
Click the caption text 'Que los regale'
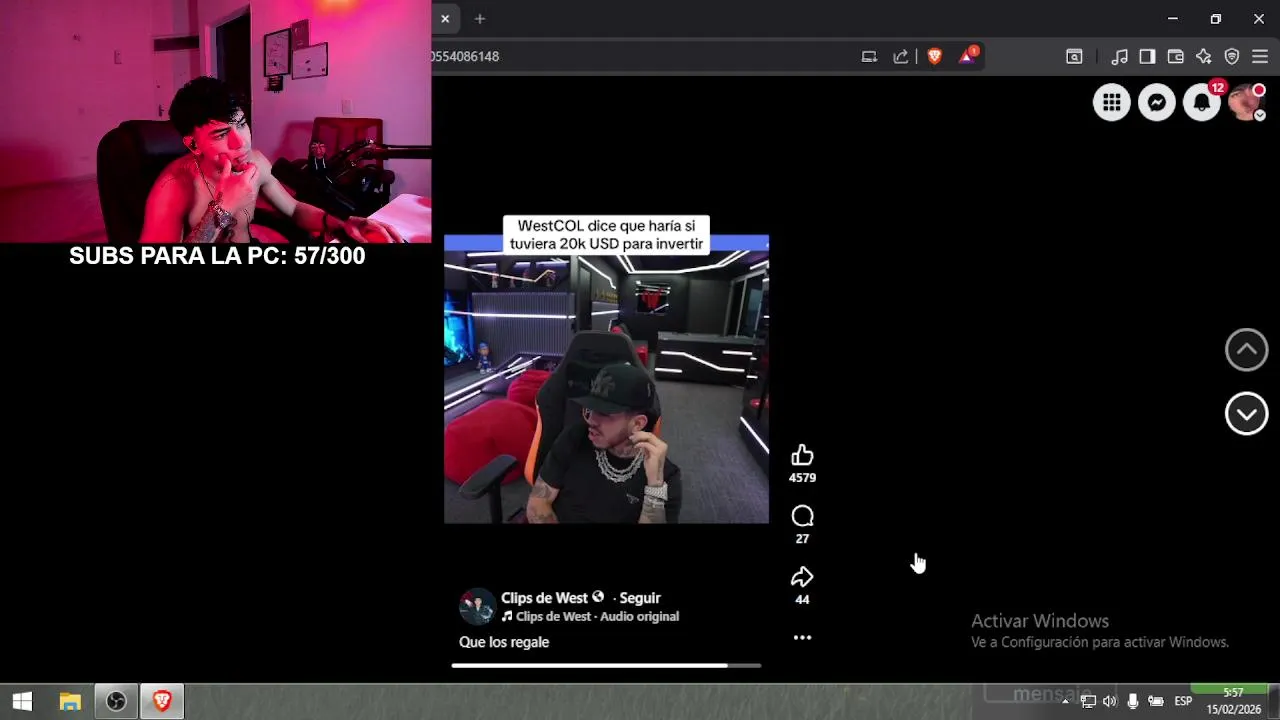click(504, 642)
